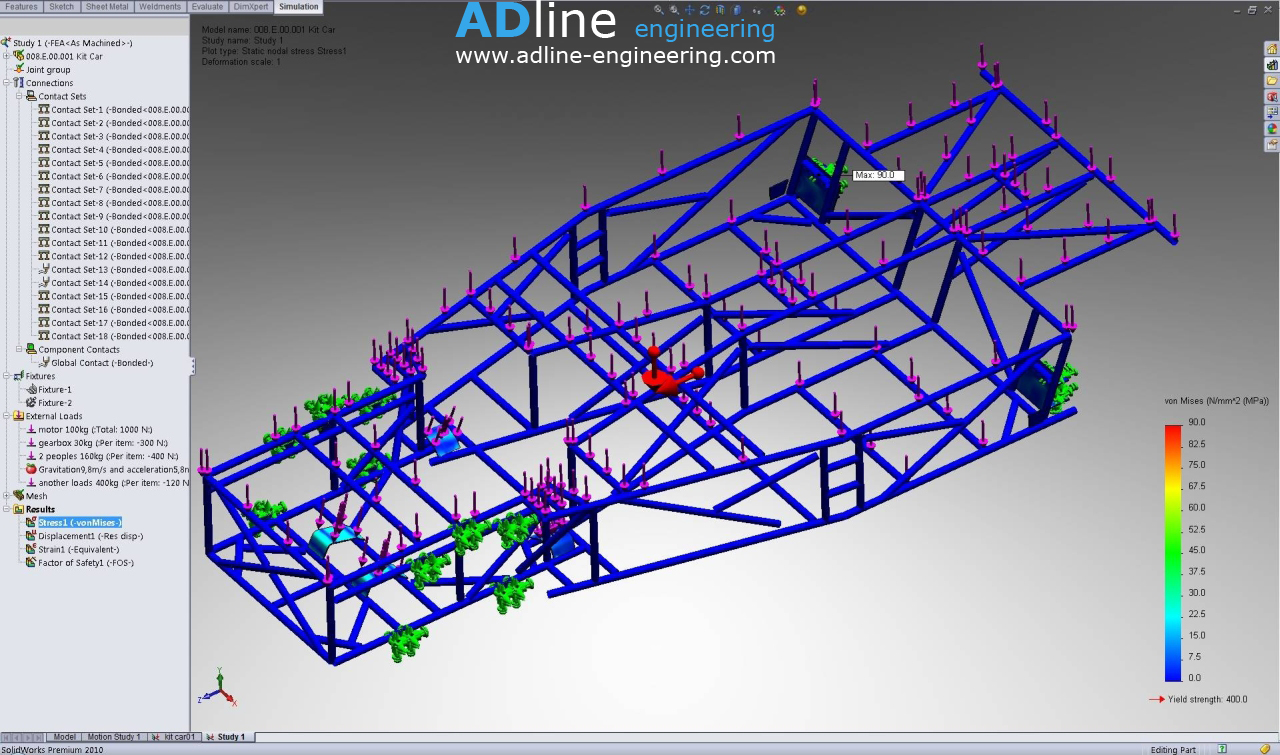The image size is (1280, 755).
Task: Collapse the External Loads node
Action: tap(6, 416)
